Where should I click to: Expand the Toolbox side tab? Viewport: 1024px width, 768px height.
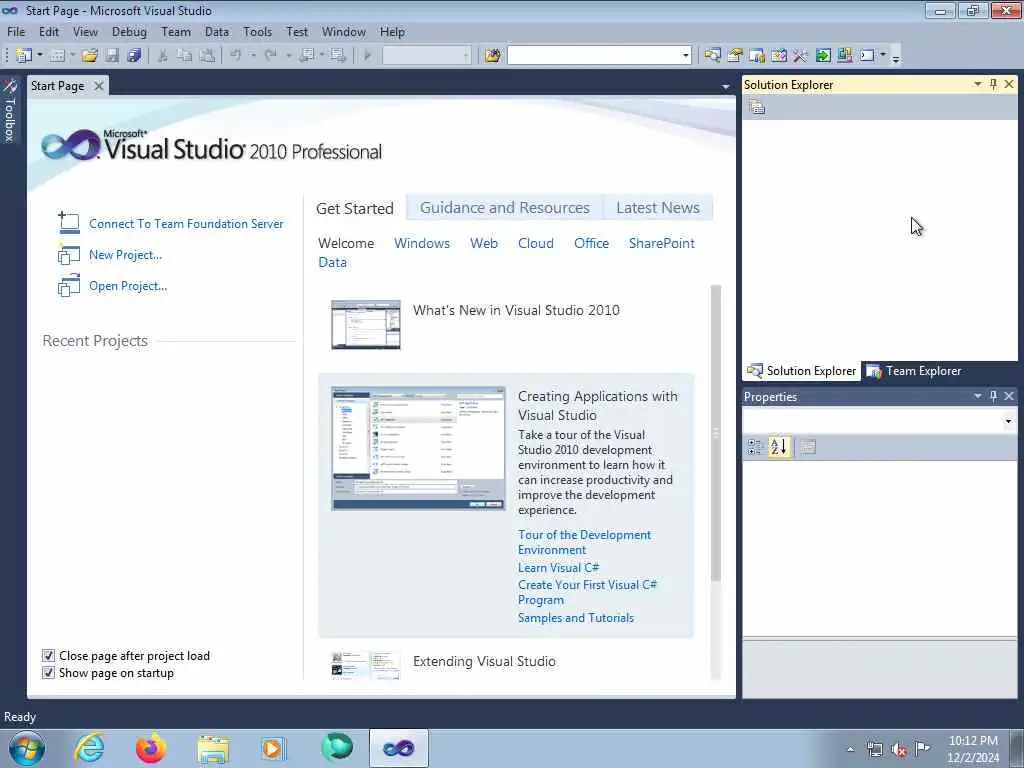[x=10, y=111]
